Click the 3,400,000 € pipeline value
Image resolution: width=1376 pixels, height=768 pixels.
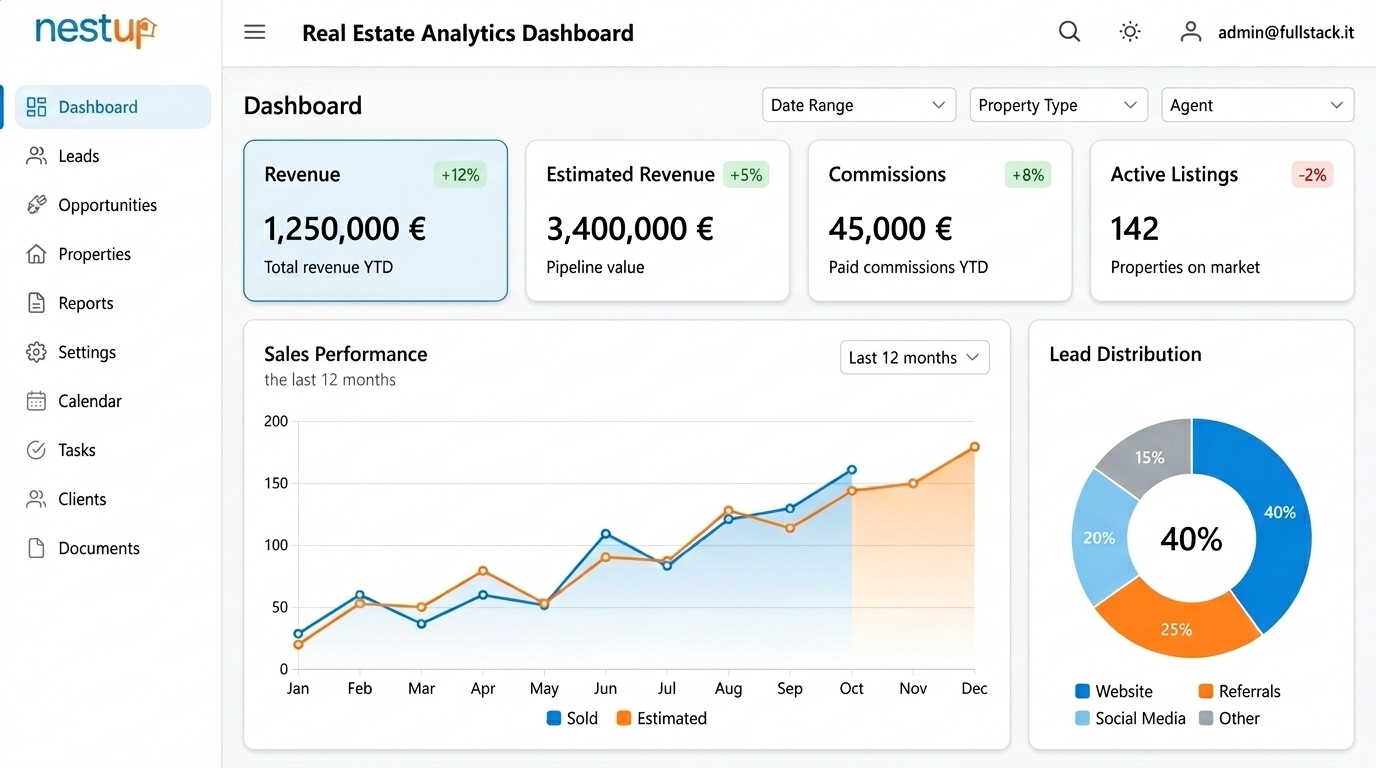point(630,229)
